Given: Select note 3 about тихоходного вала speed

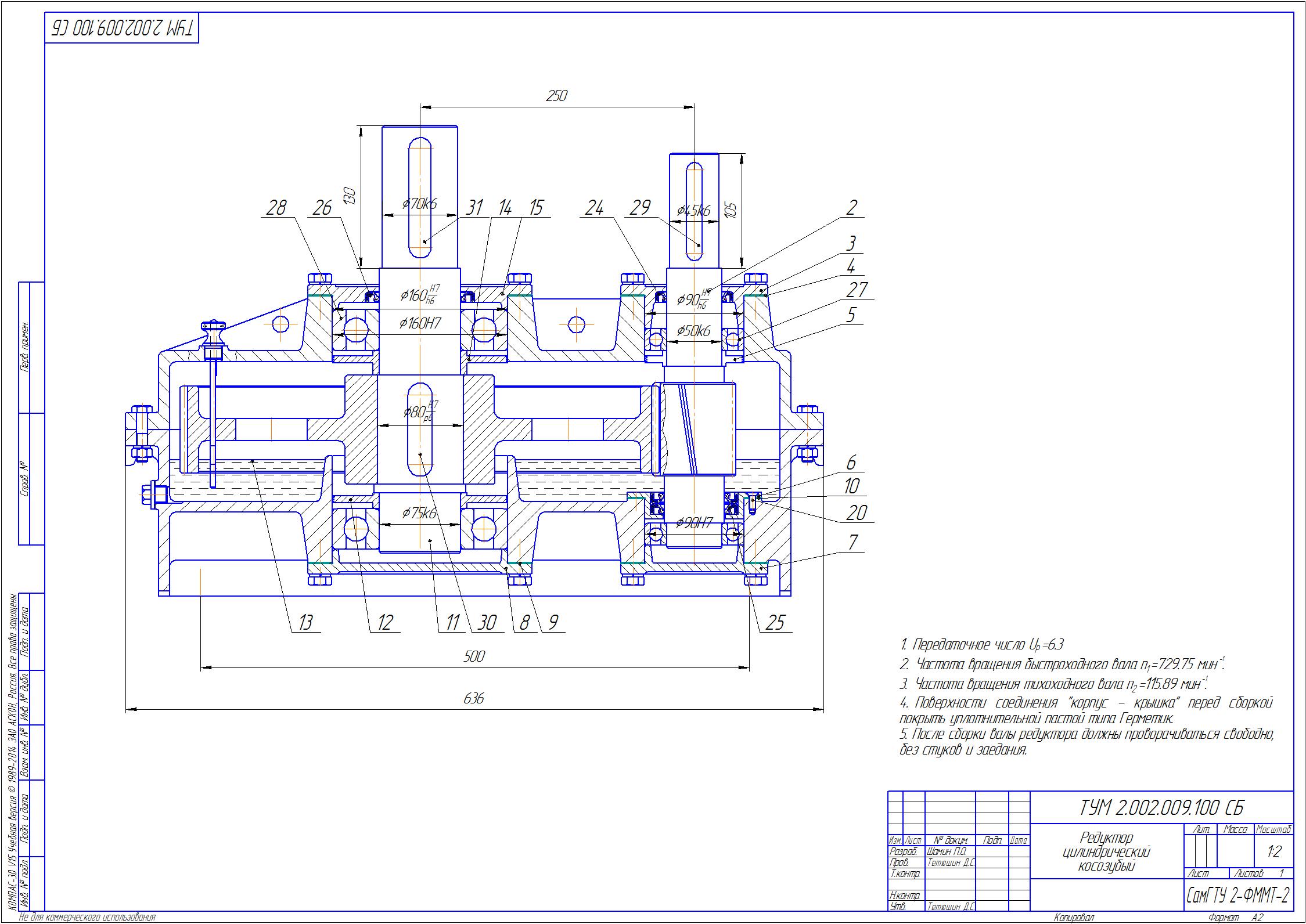Looking at the screenshot, I should coord(1055,683).
